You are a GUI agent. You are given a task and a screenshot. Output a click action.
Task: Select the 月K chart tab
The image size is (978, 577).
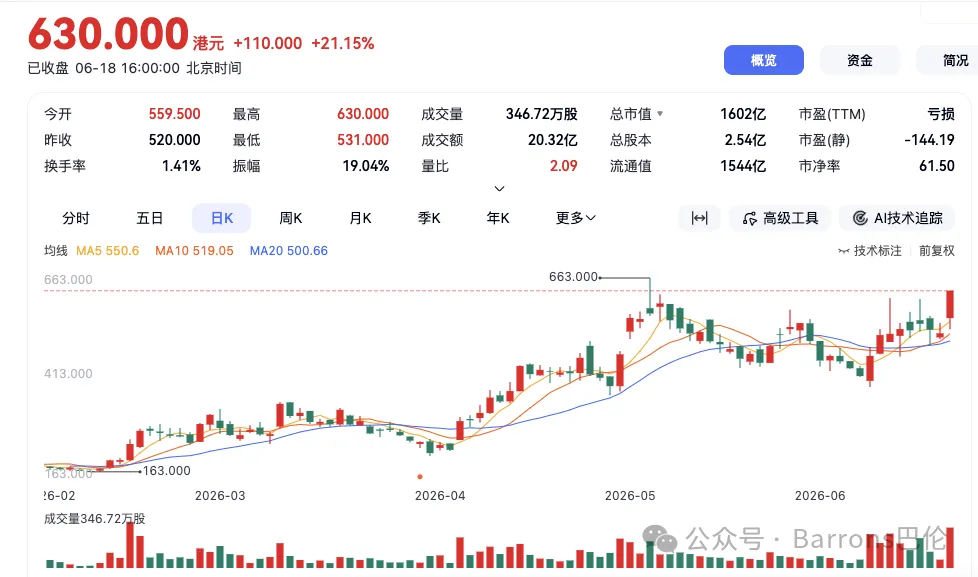click(361, 218)
